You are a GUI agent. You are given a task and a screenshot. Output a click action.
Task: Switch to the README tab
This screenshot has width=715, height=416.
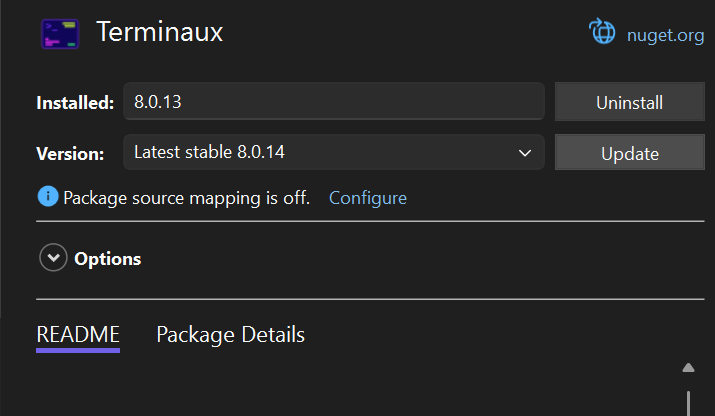78,334
